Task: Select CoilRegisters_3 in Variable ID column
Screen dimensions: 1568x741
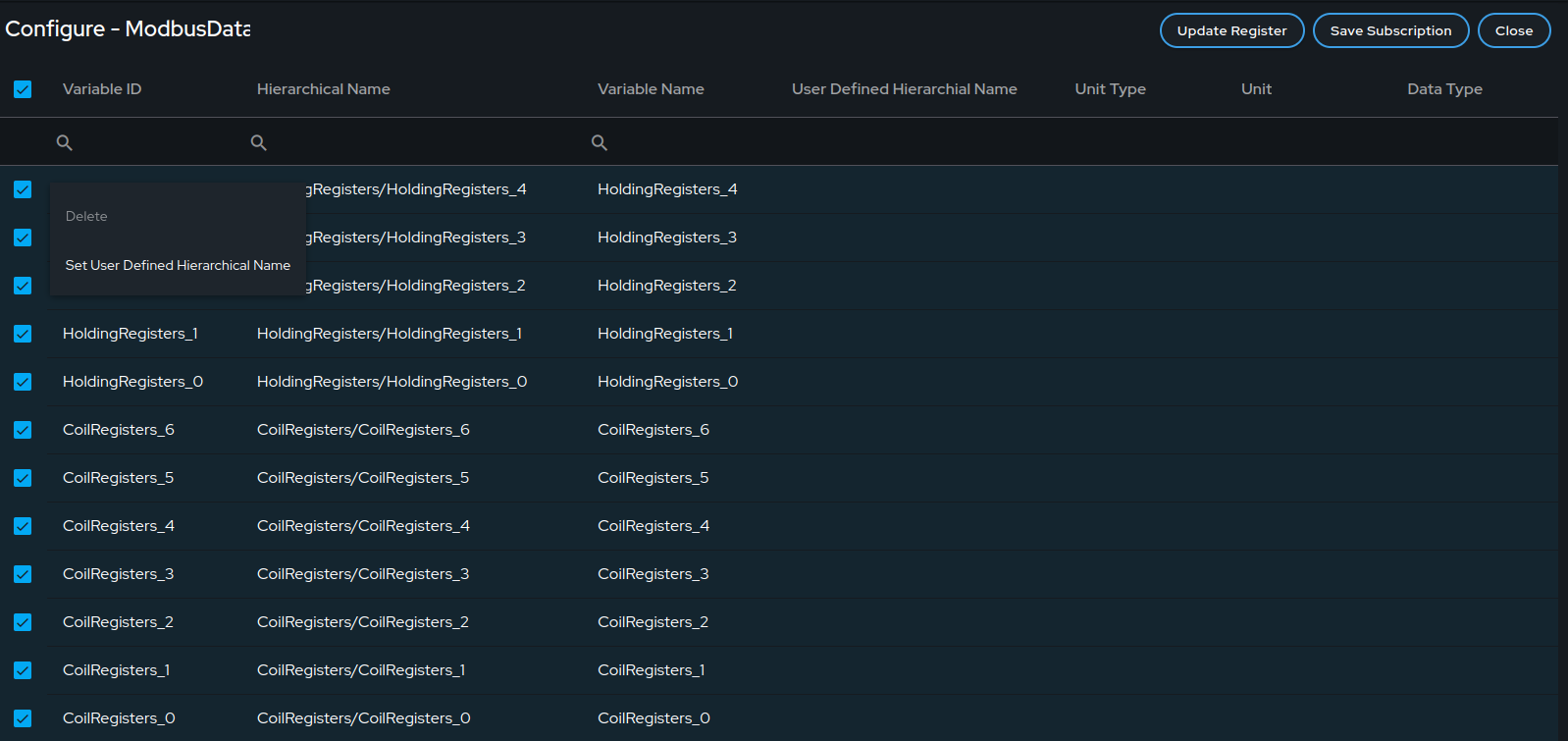Action: click(118, 574)
